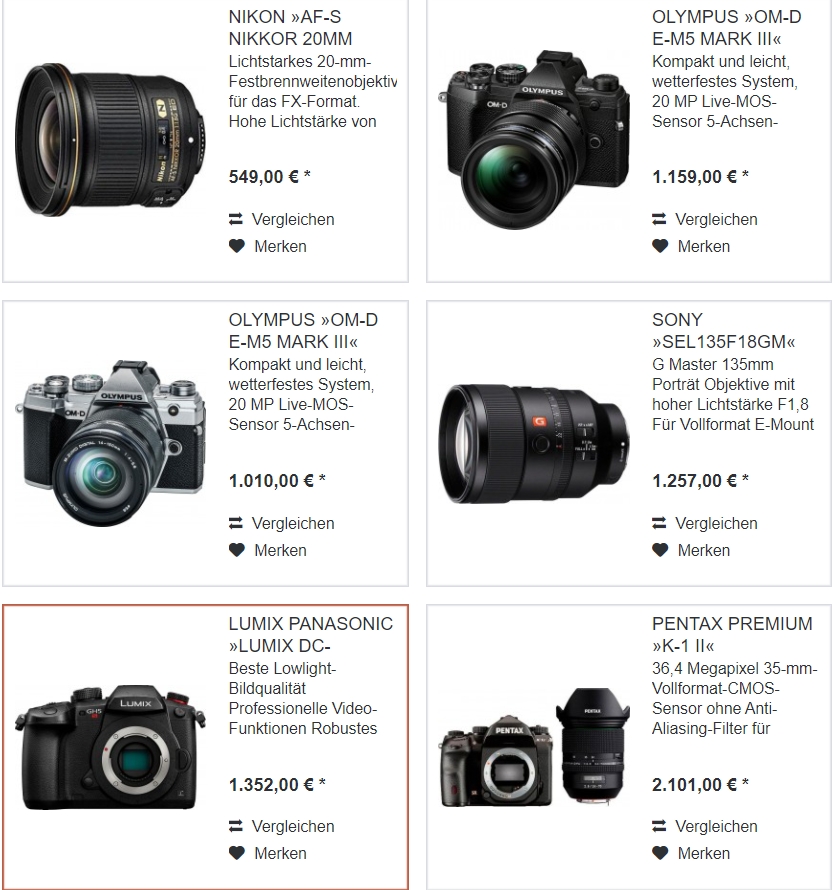Select Vergleichen for silver Olympus OM-D E-M5
This screenshot has width=838, height=890.
(x=293, y=523)
